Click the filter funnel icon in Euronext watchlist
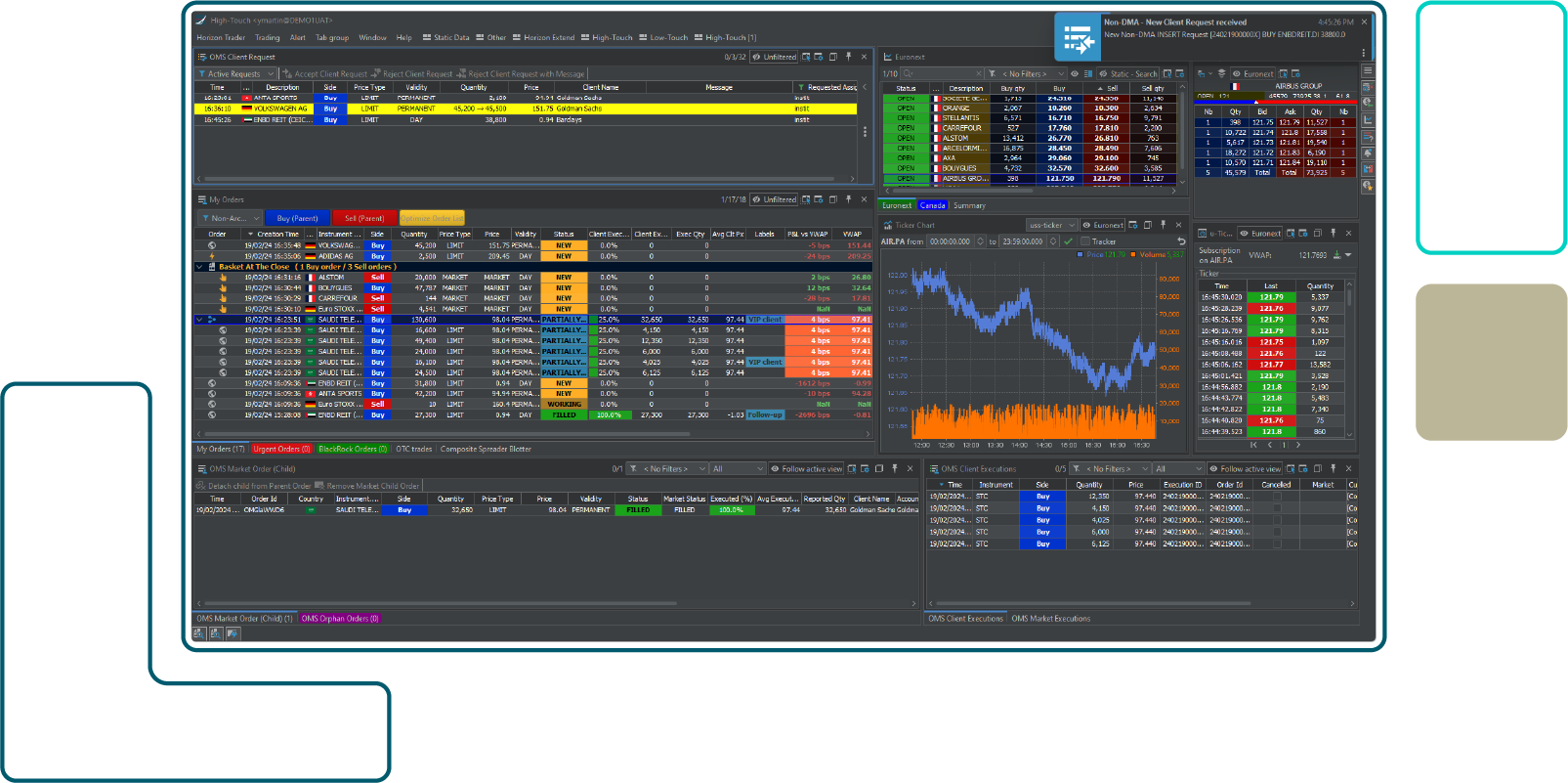The height and width of the screenshot is (783, 1568). (993, 73)
